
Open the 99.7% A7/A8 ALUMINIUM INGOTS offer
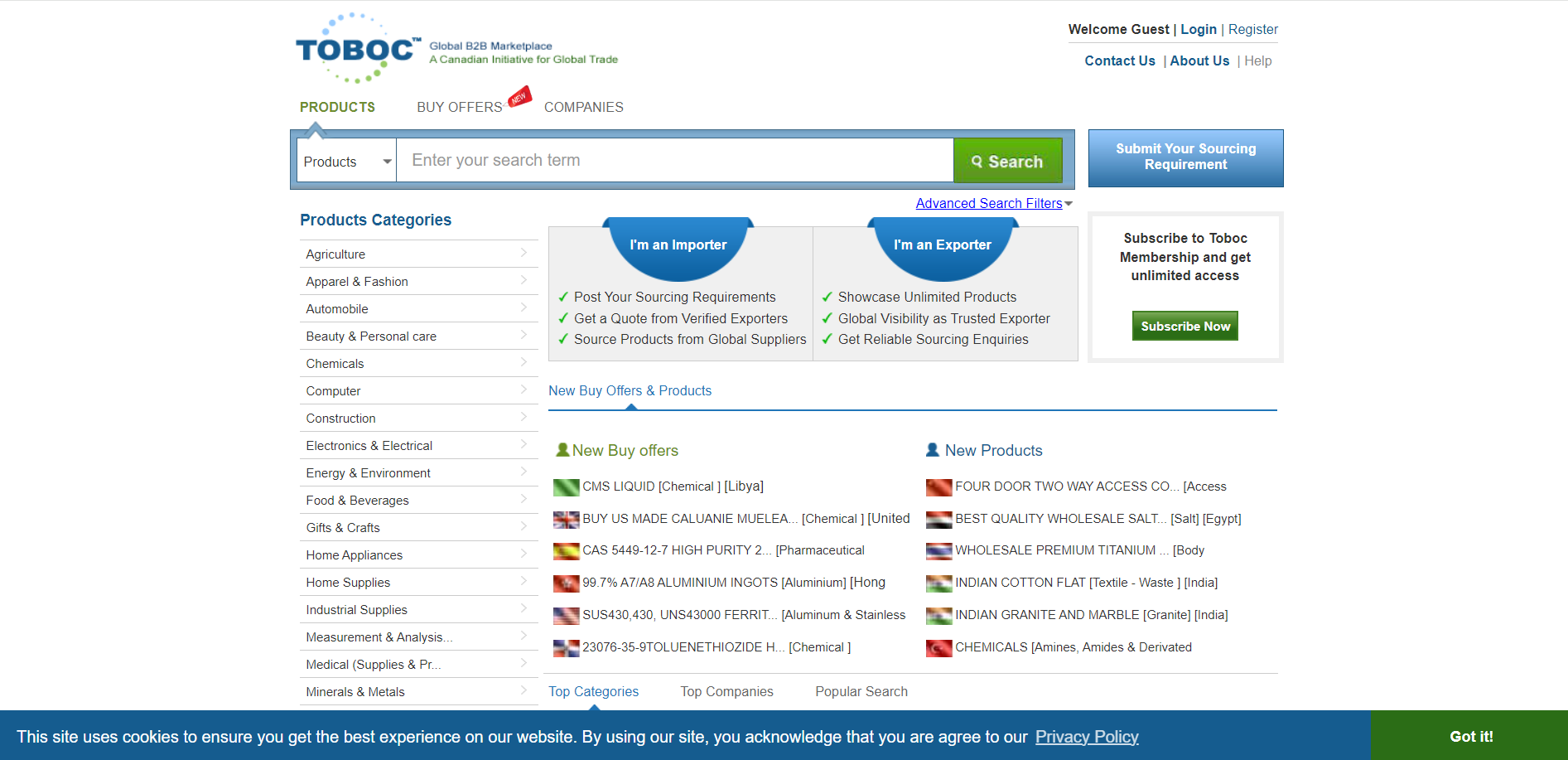tap(680, 583)
